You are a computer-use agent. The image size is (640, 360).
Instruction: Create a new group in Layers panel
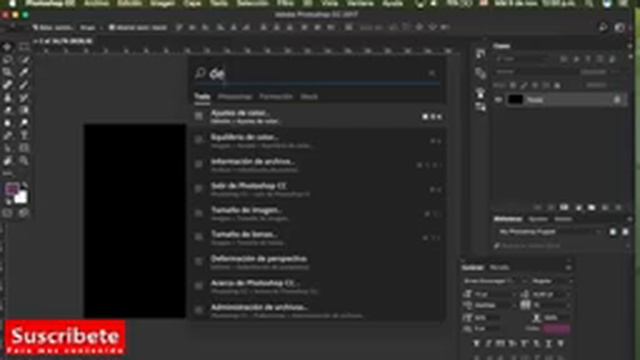pyautogui.click(x=591, y=208)
